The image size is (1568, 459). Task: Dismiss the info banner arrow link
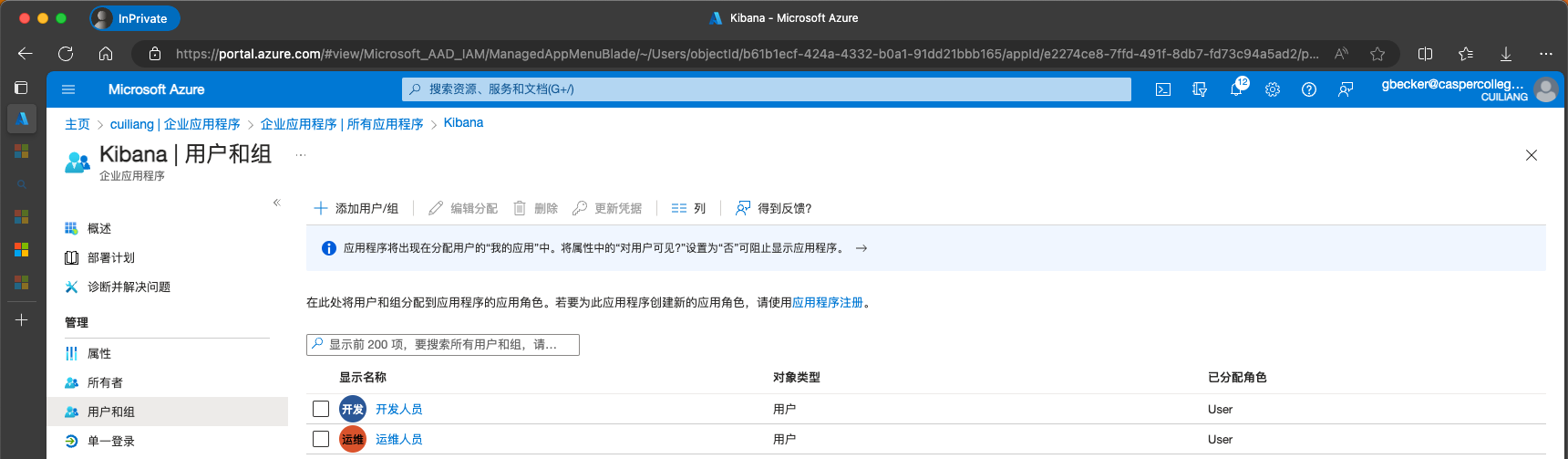coord(861,248)
